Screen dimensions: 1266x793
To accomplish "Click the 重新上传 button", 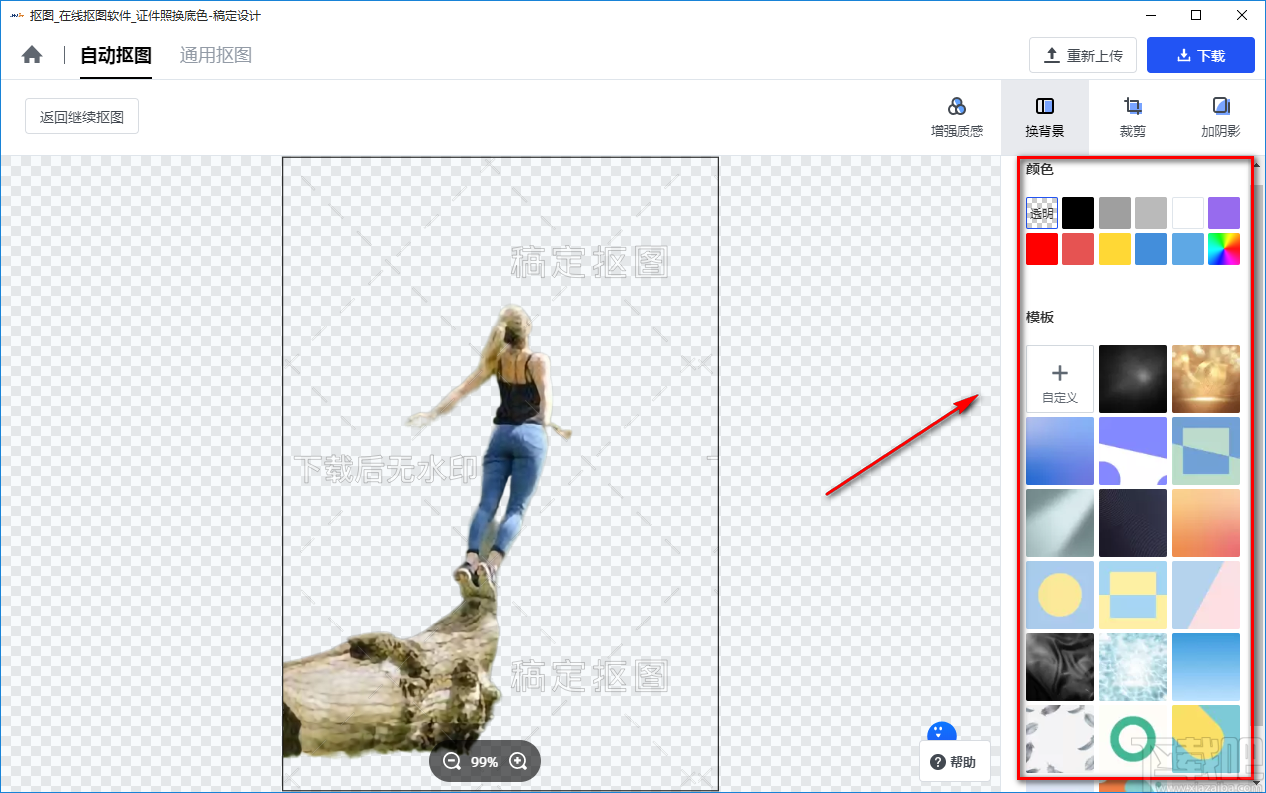I will click(x=1083, y=55).
